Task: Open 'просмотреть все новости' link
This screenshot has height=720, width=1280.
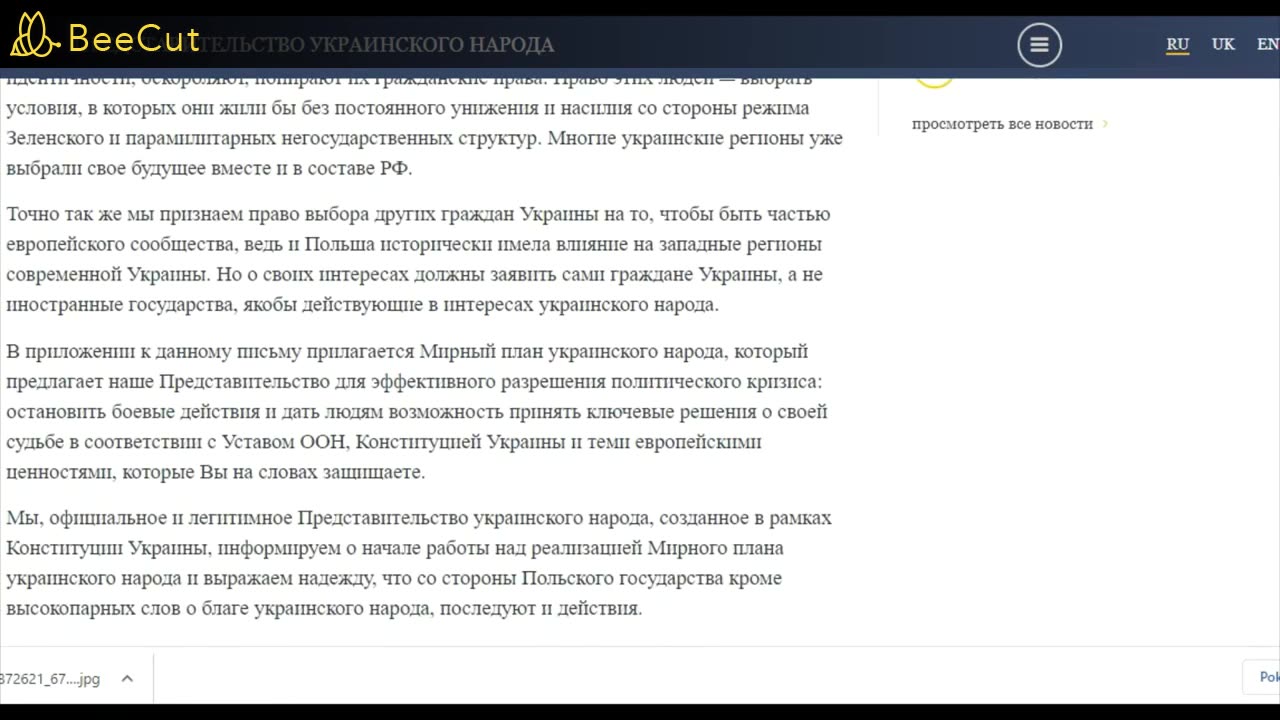Action: coord(1002,124)
